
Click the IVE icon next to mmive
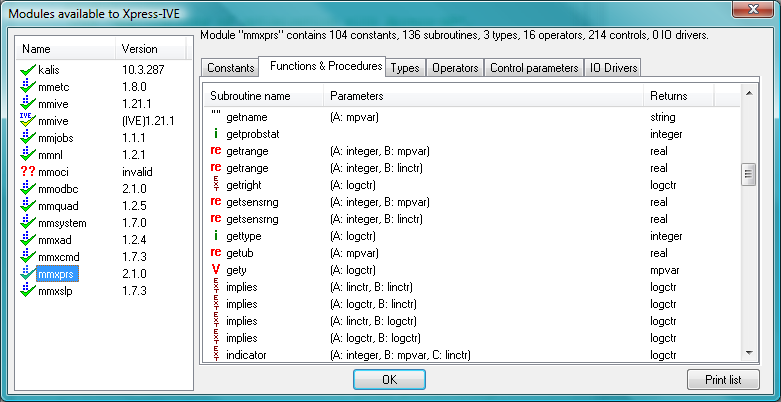(x=28, y=121)
